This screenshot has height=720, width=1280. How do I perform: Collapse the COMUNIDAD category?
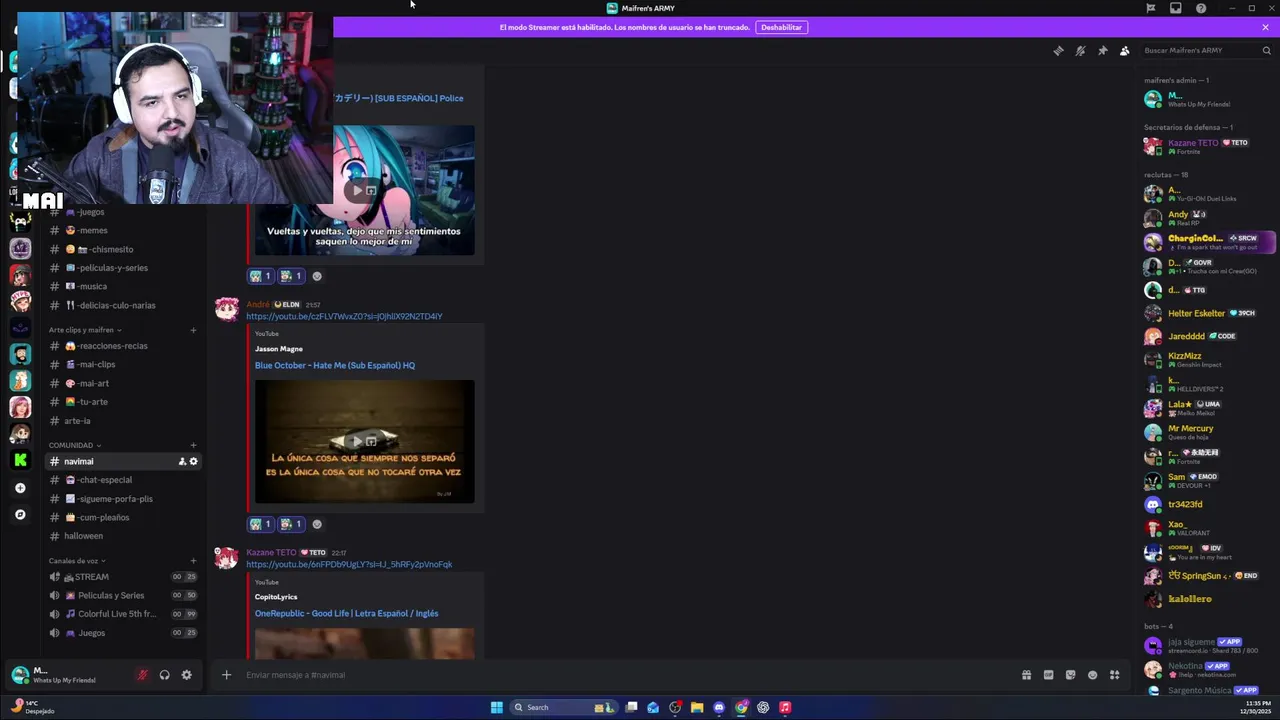[75, 445]
